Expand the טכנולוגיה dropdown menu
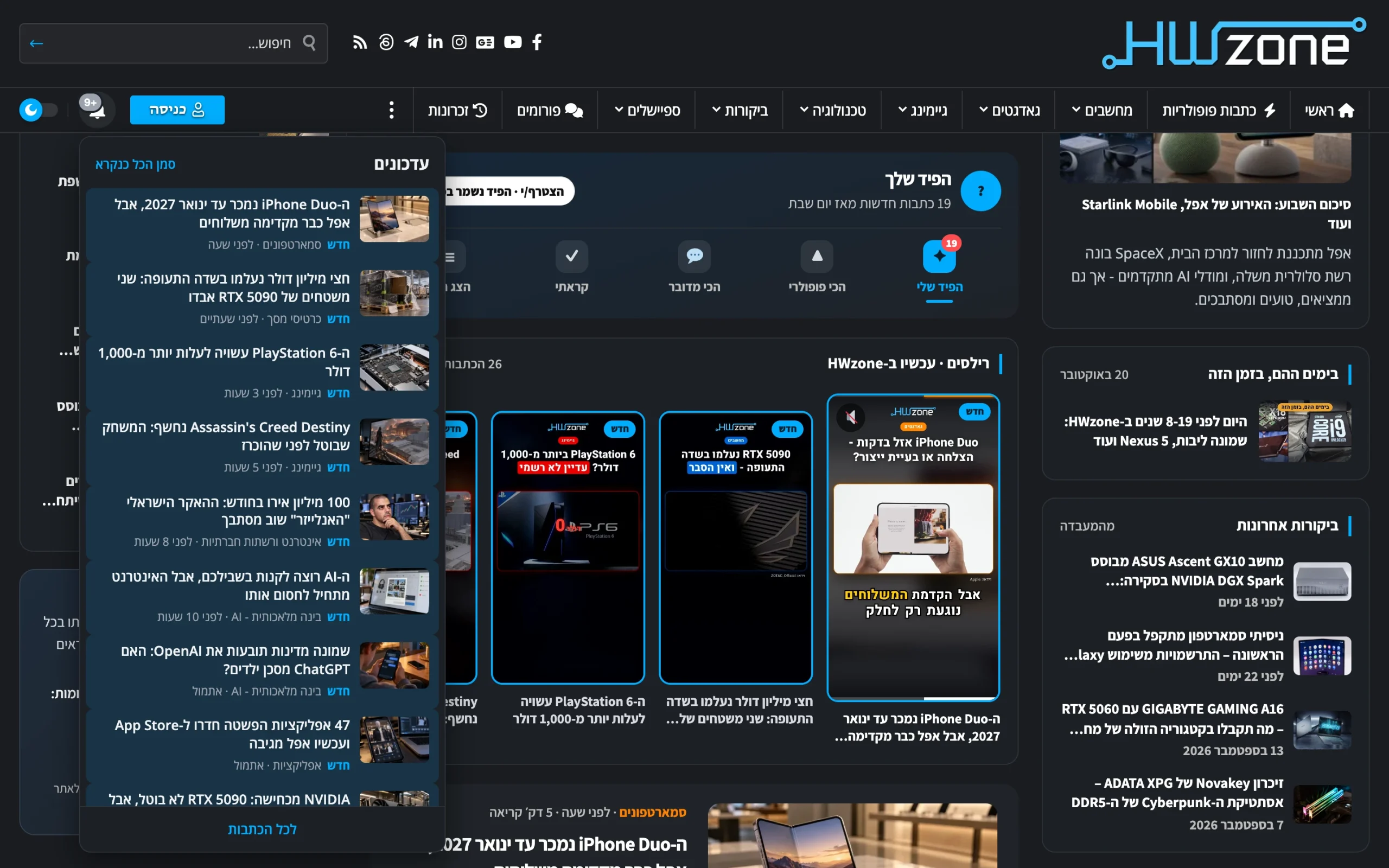Image resolution: width=1389 pixels, height=868 pixels. [833, 110]
